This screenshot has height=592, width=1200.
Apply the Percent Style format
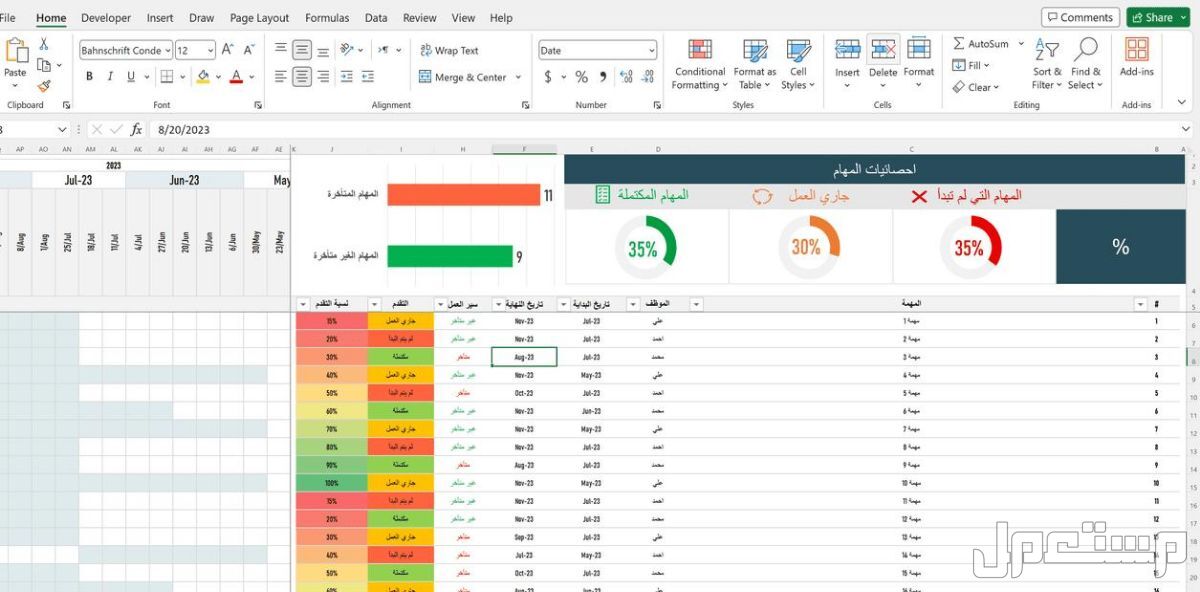click(x=582, y=77)
